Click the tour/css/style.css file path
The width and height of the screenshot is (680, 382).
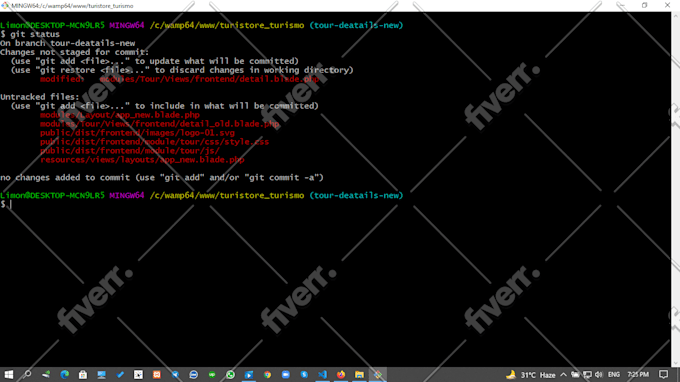154,142
